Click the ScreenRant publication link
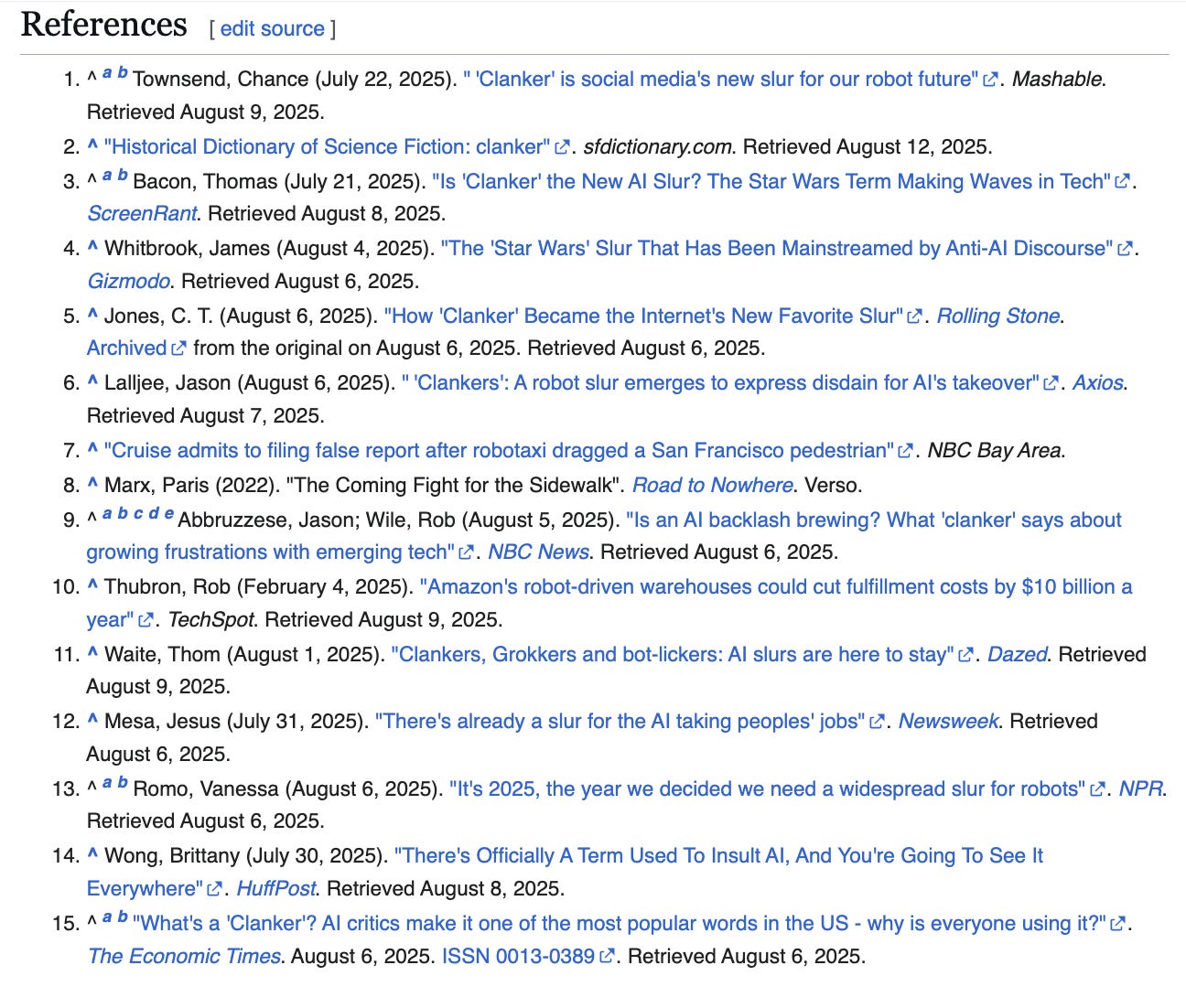Image resolution: width=1186 pixels, height=1008 pixels. pyautogui.click(x=142, y=213)
